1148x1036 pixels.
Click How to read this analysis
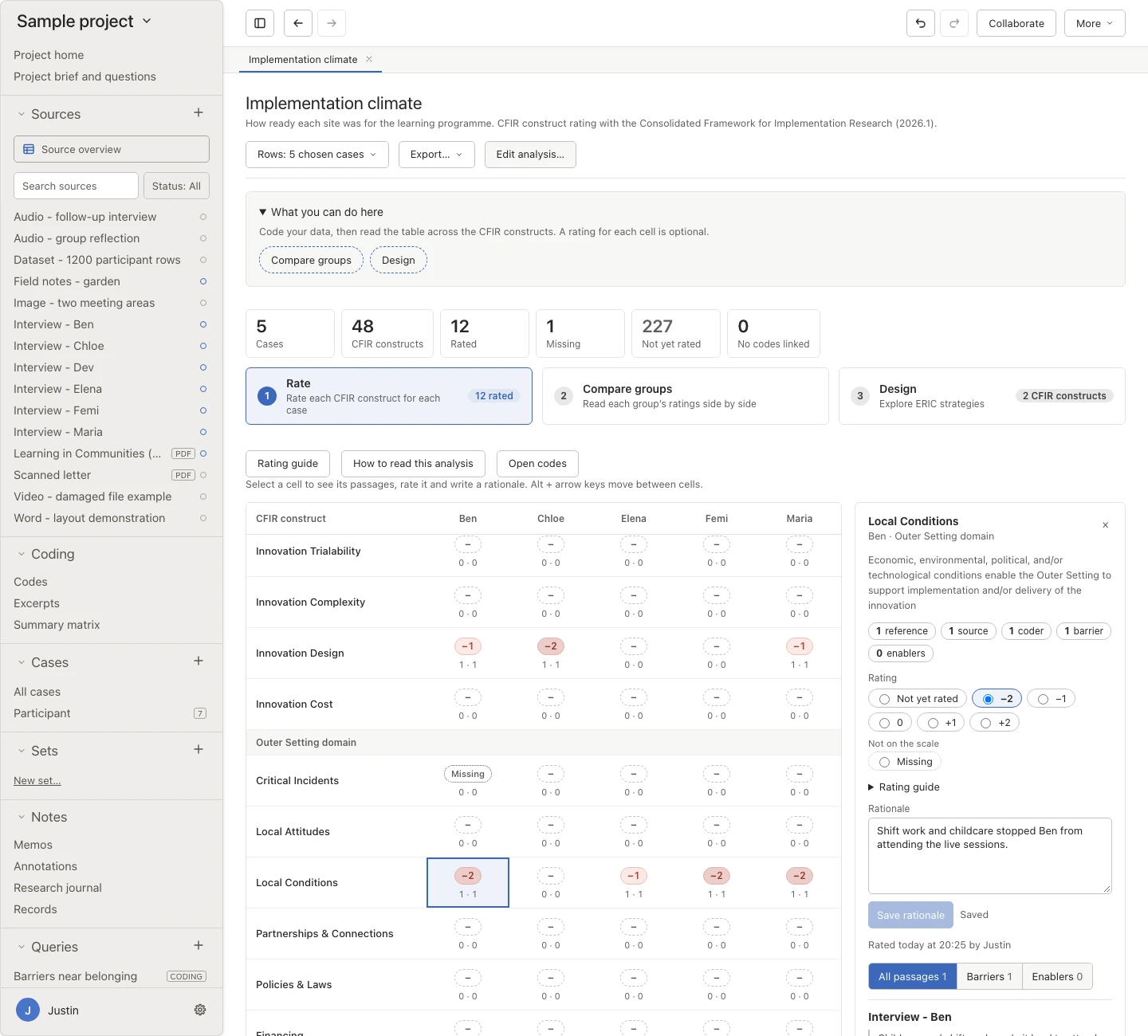click(413, 464)
